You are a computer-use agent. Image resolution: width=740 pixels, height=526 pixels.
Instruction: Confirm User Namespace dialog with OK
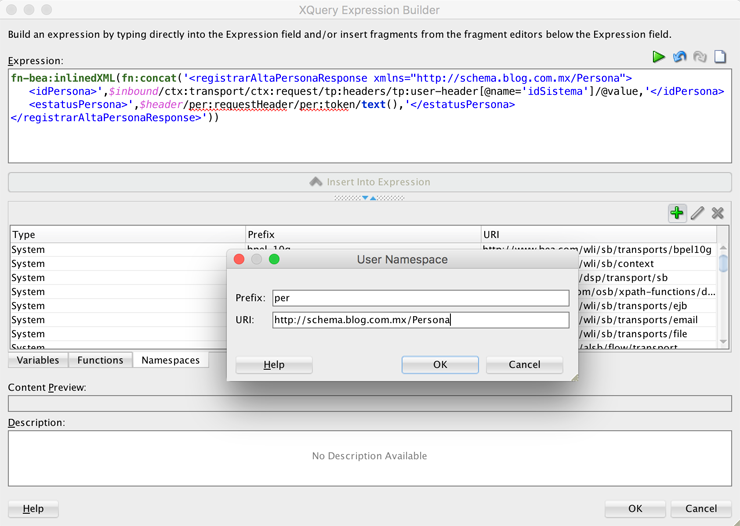click(440, 365)
